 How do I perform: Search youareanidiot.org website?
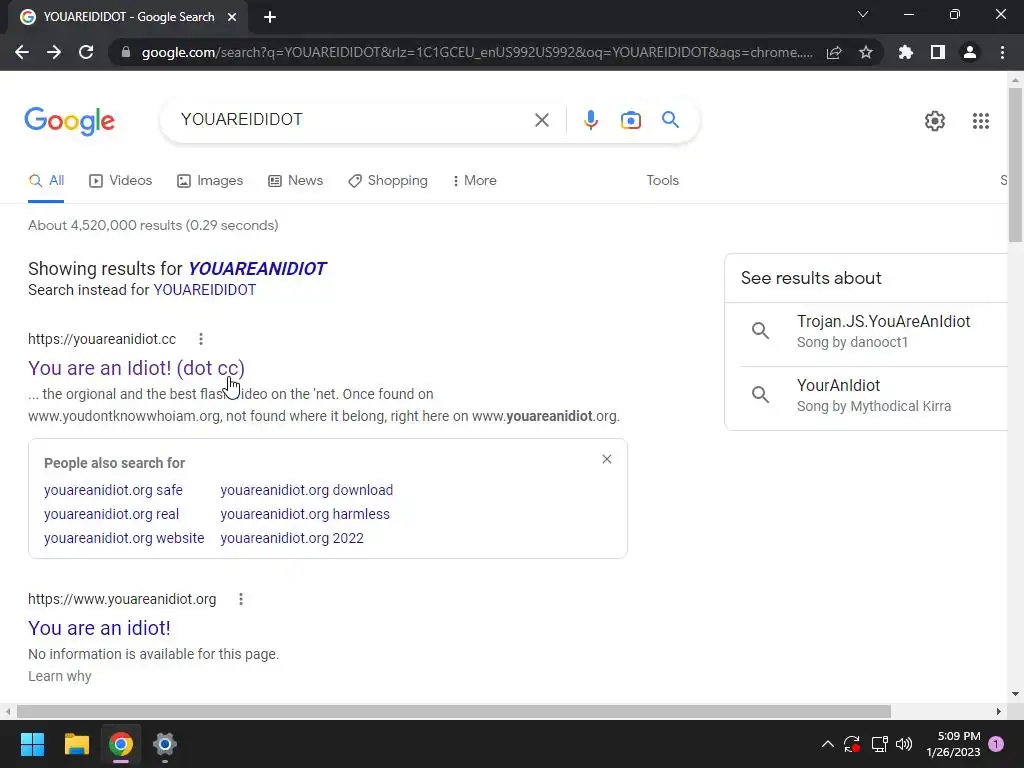[x=124, y=538]
